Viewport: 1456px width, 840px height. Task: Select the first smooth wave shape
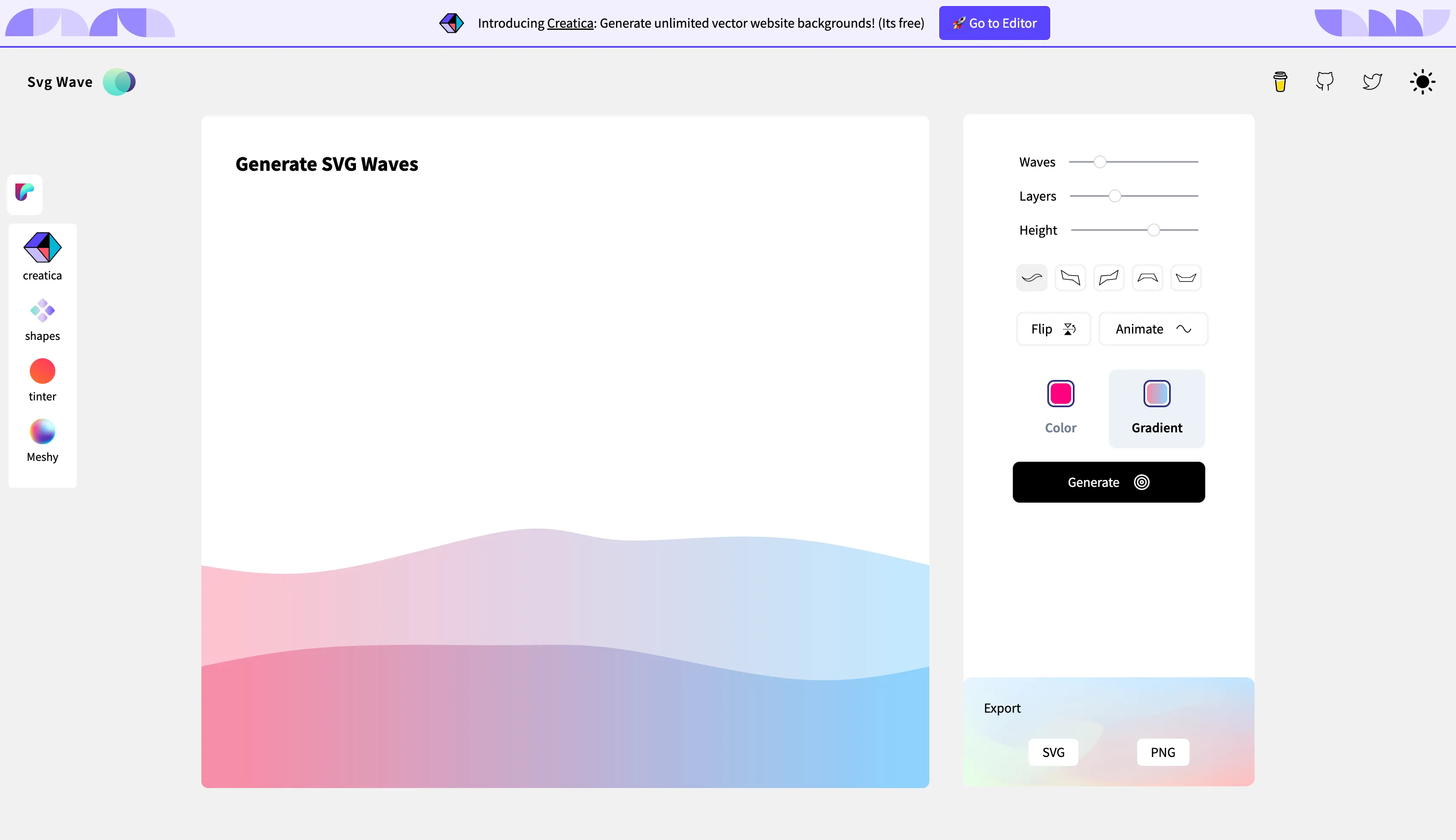(x=1032, y=278)
